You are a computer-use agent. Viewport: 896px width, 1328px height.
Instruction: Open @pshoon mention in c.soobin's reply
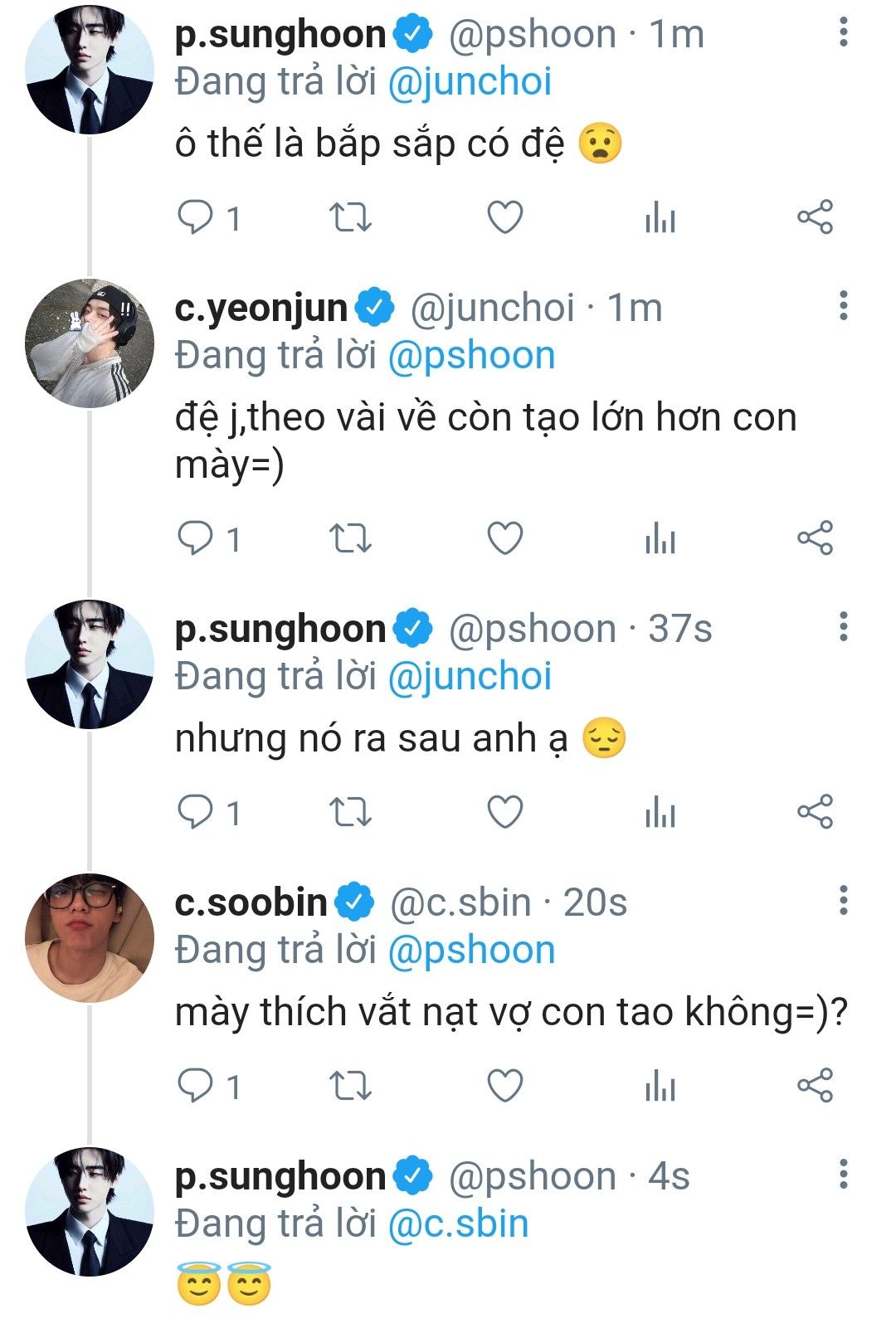tap(471, 951)
